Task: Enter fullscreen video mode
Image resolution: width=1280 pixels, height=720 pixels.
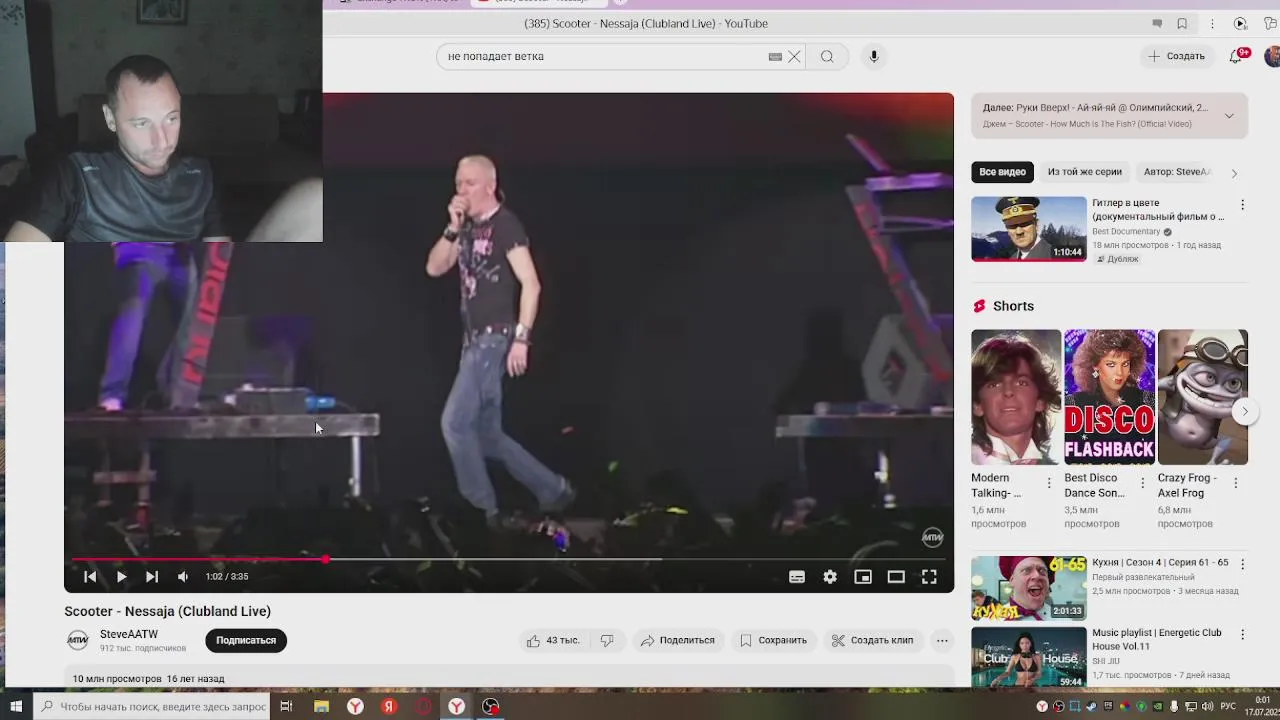Action: click(929, 577)
